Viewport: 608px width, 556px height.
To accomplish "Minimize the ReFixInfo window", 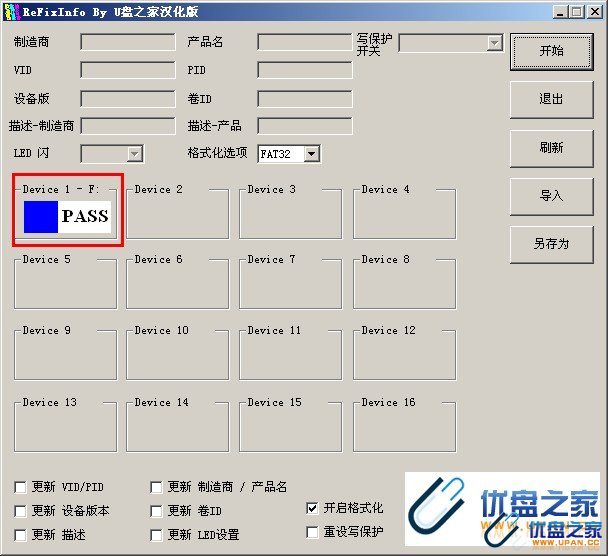I will (558, 12).
